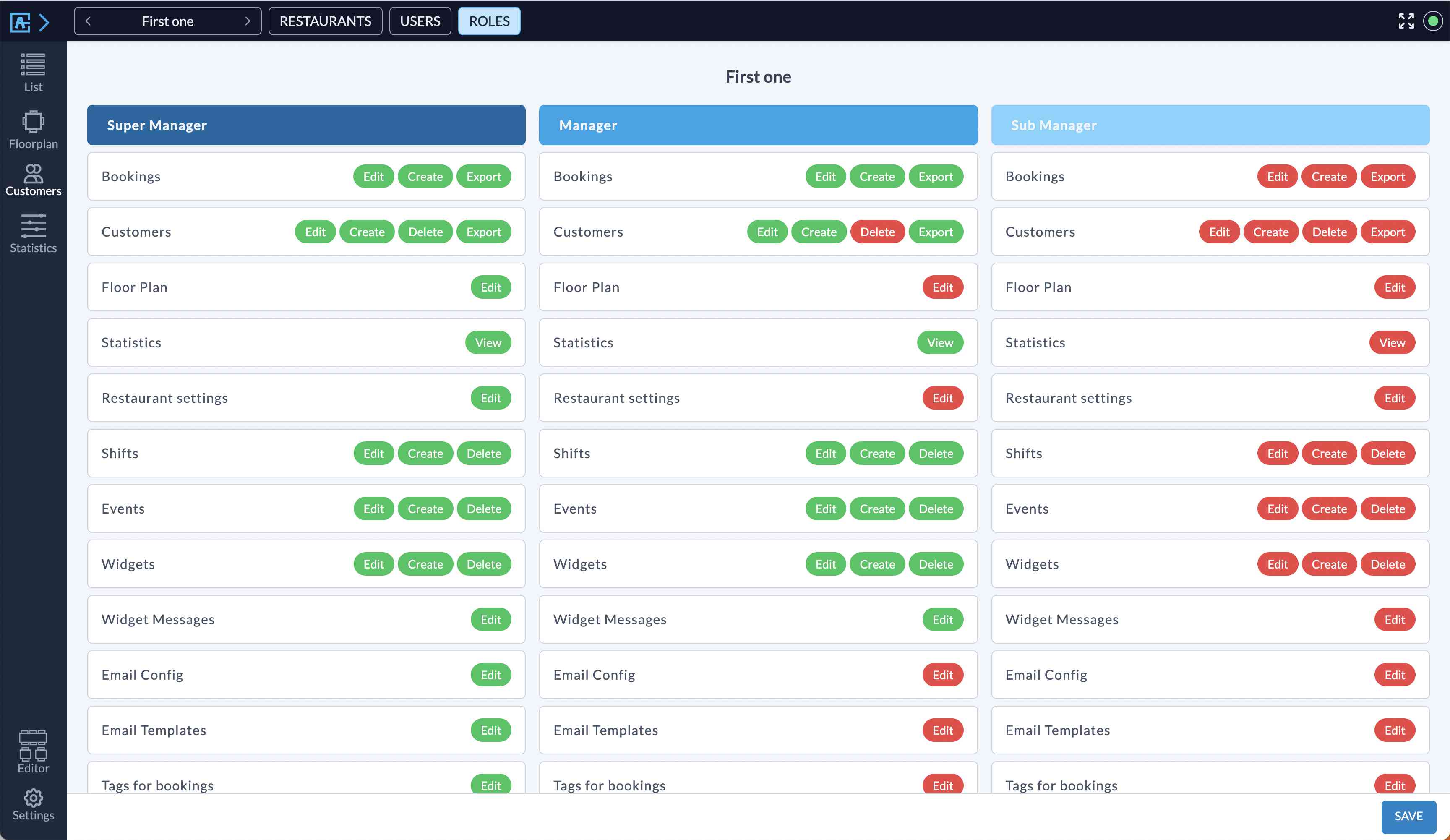
Task: Toggle fullscreen mode icon
Action: pos(1406,21)
